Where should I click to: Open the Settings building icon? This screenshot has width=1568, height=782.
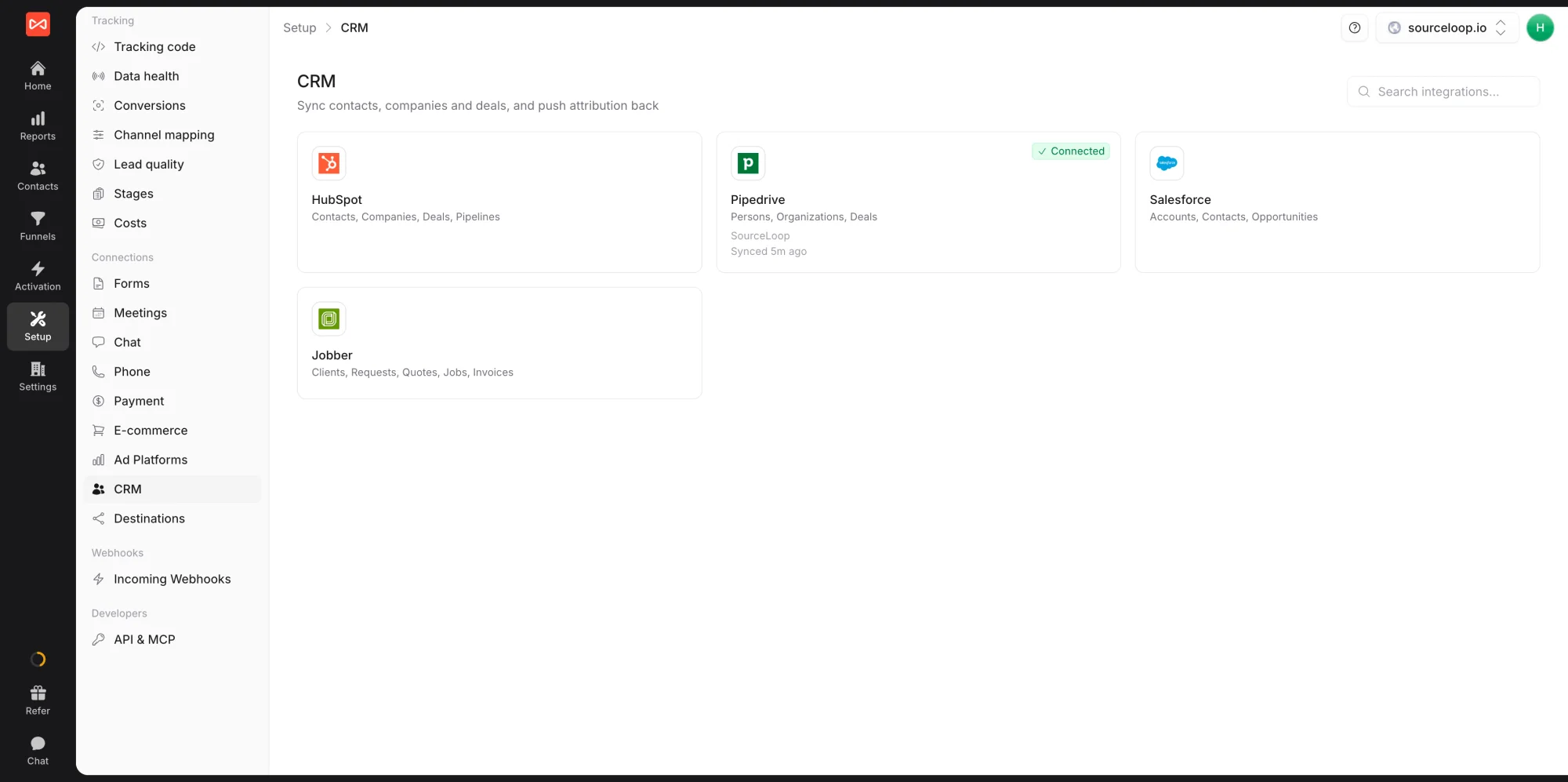tap(38, 369)
